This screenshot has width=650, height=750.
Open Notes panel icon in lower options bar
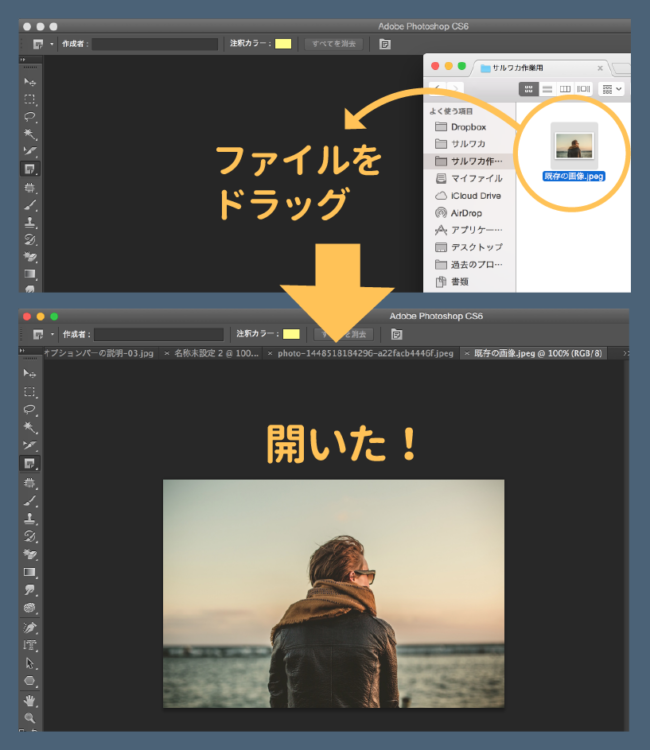coord(397,334)
